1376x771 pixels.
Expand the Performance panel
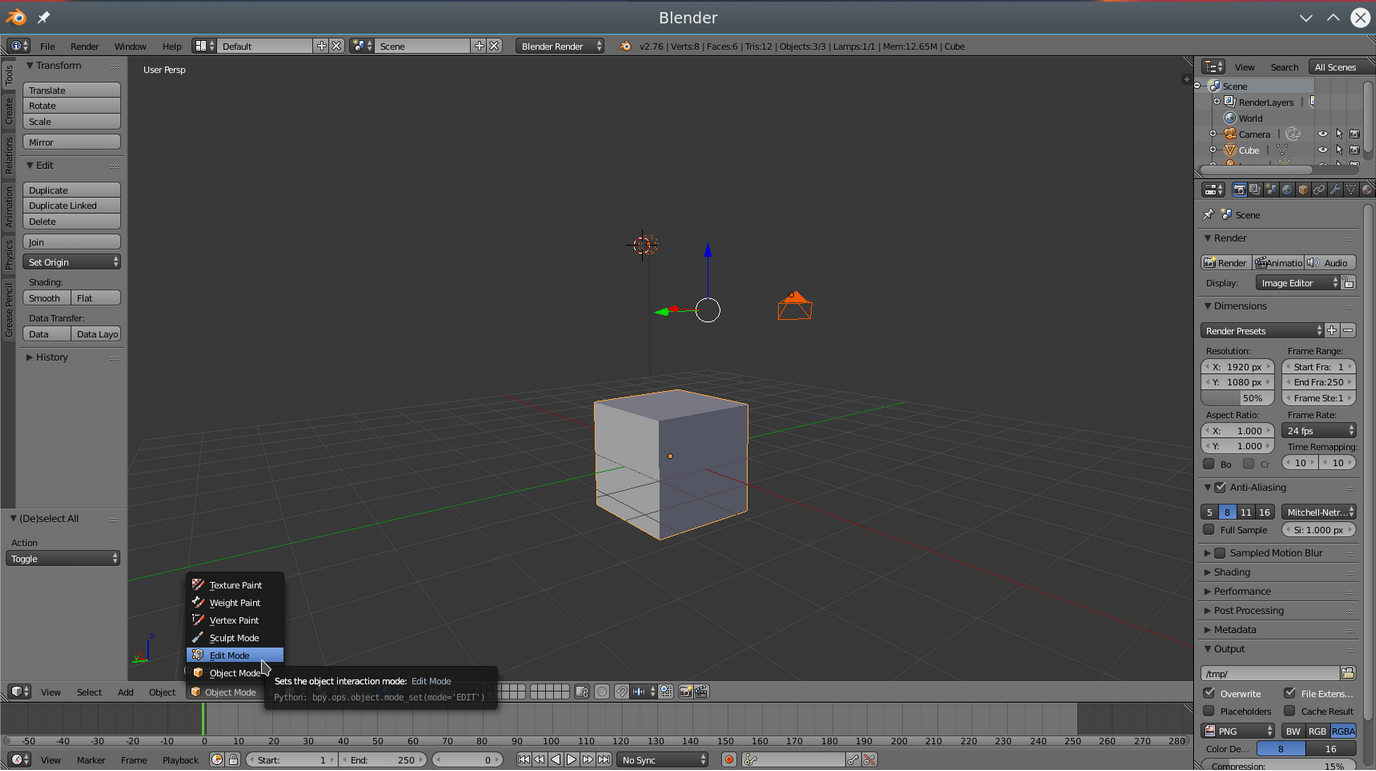coord(1242,592)
